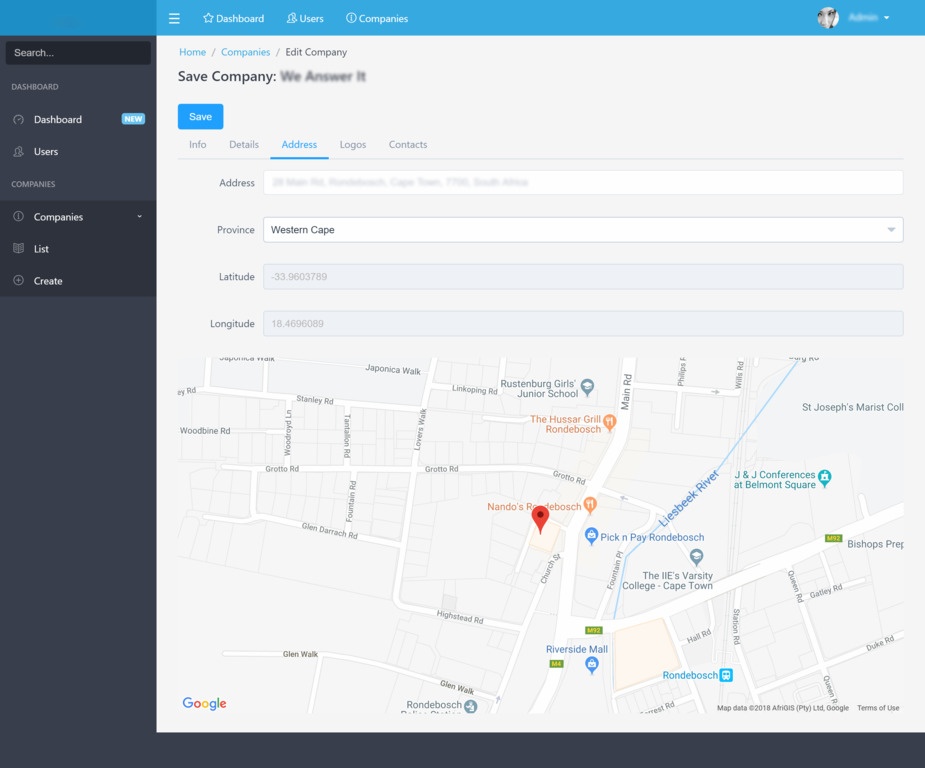This screenshot has width=925, height=768.
Task: Toggle the hamburger sidebar menu
Action: [x=174, y=18]
